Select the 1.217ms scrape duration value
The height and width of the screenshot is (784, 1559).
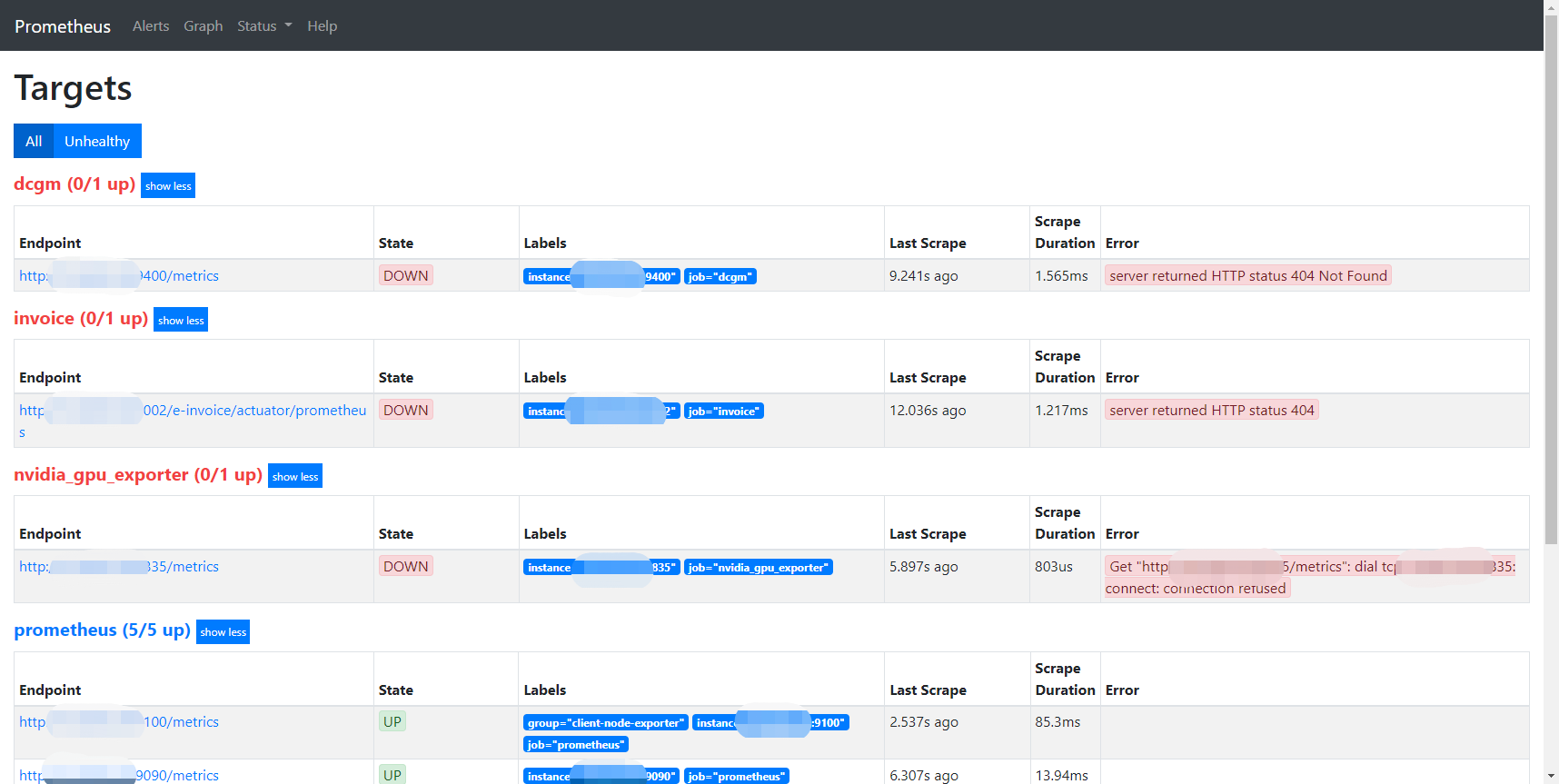1061,411
